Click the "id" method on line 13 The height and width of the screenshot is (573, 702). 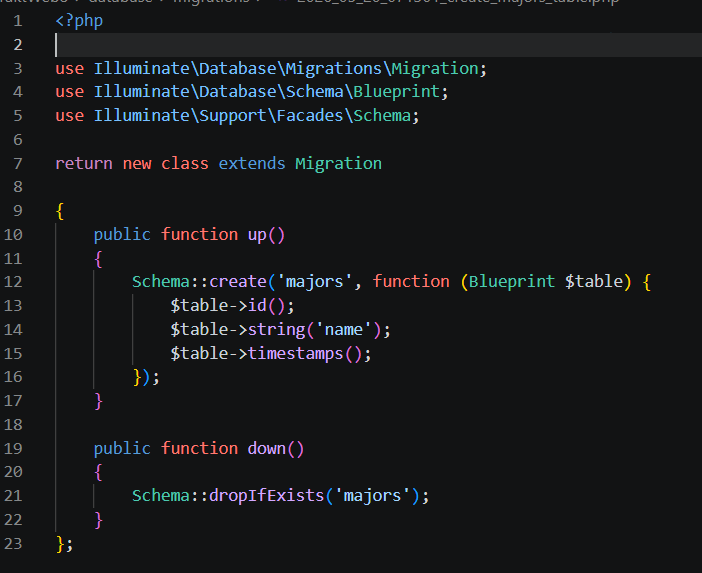point(257,305)
